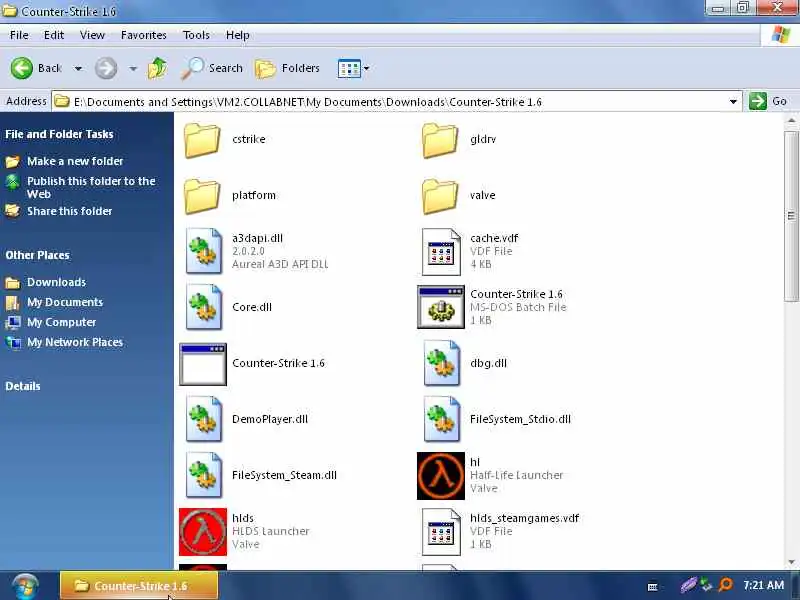Viewport: 800px width, 600px height.
Task: Collapse the Other Places section
Action: [x=37, y=255]
